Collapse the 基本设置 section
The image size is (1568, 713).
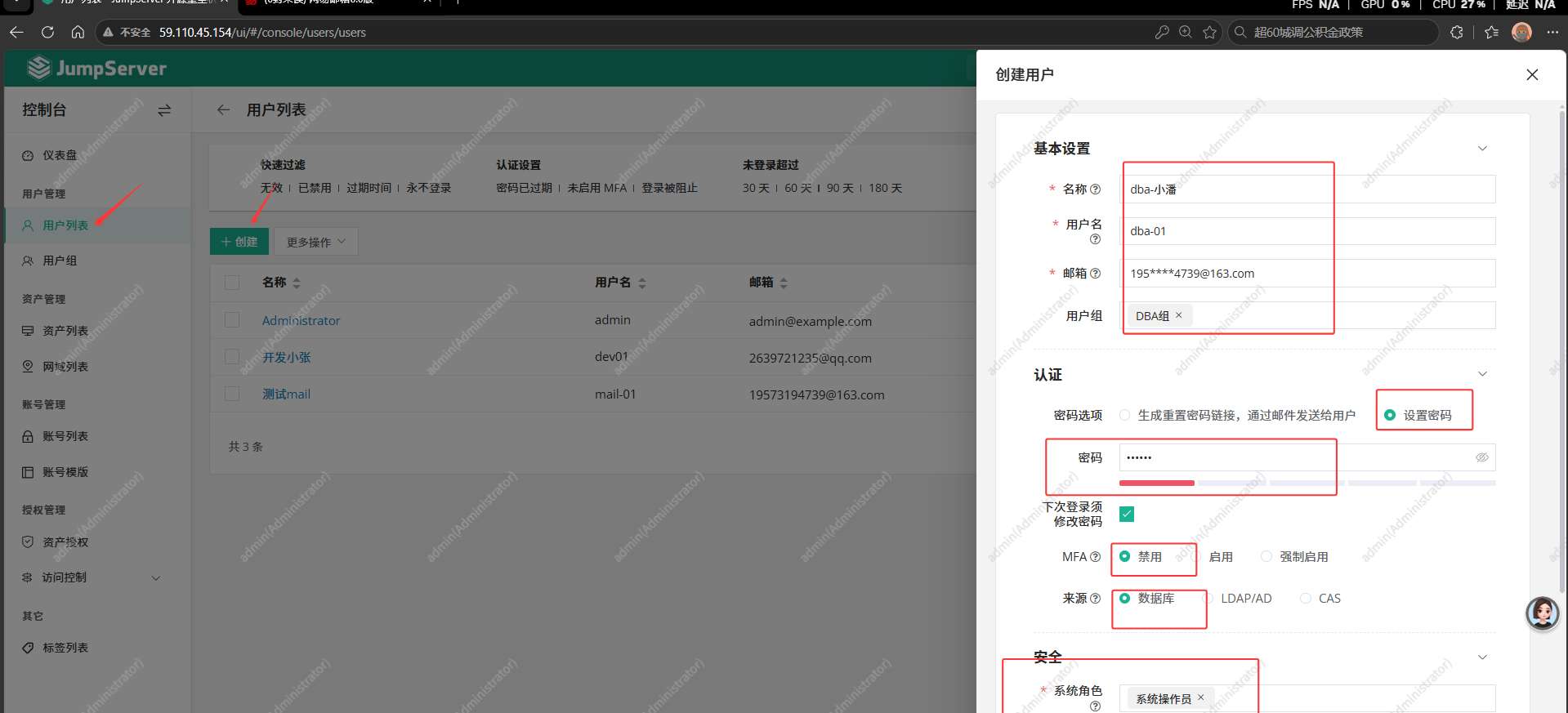pyautogui.click(x=1482, y=149)
